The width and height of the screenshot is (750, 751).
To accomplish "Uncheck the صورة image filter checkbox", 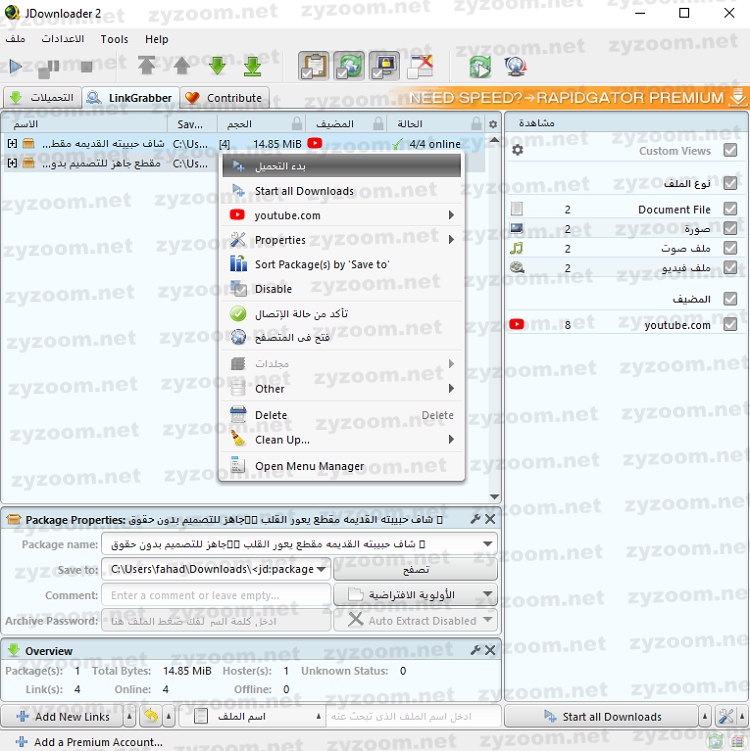I will click(730, 228).
